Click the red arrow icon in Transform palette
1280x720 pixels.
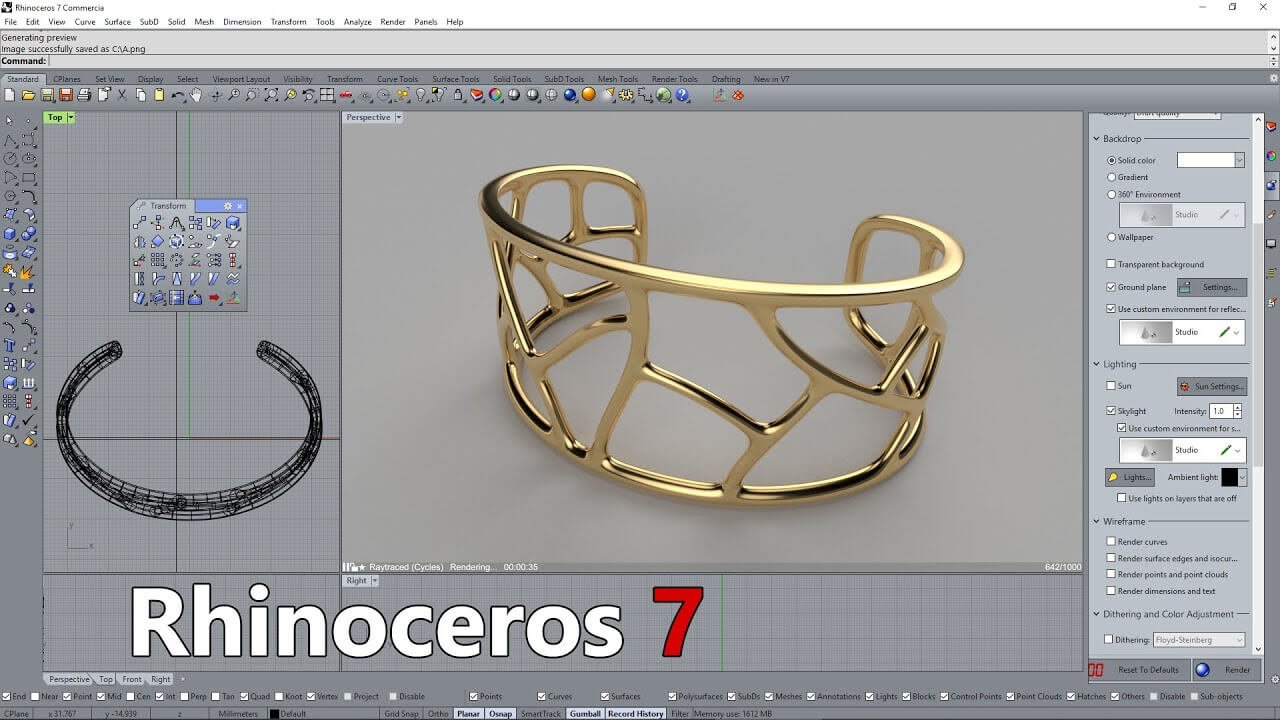click(x=214, y=297)
